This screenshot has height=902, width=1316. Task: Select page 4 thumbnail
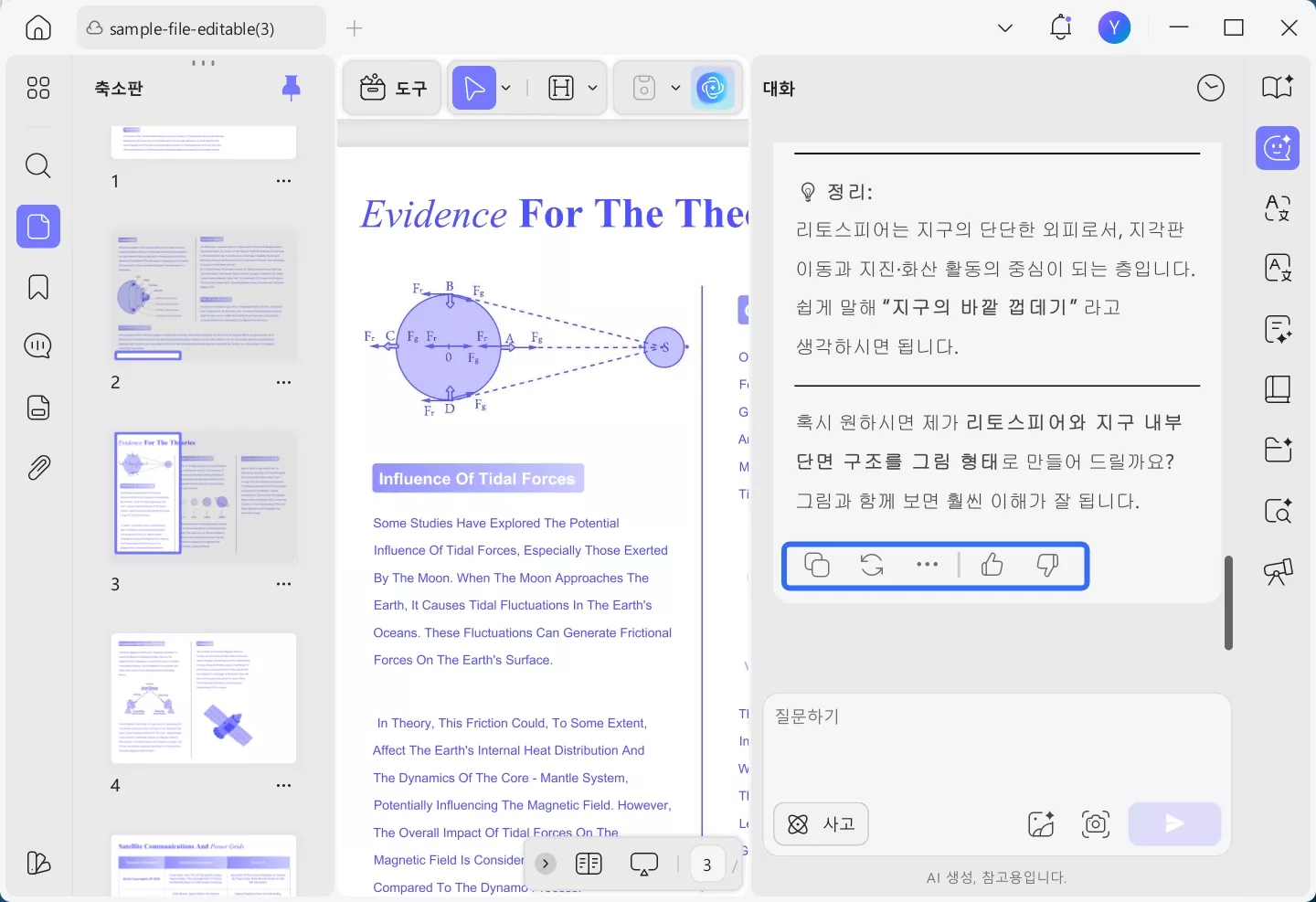coord(204,698)
